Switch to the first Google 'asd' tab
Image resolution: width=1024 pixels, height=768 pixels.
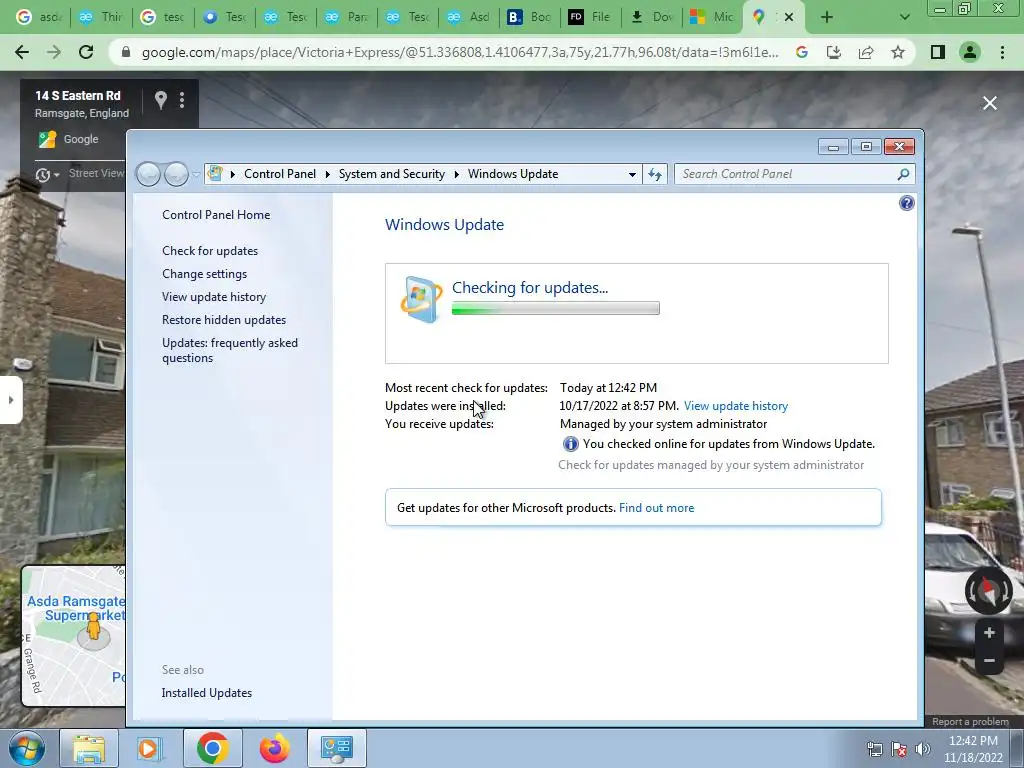(x=38, y=17)
